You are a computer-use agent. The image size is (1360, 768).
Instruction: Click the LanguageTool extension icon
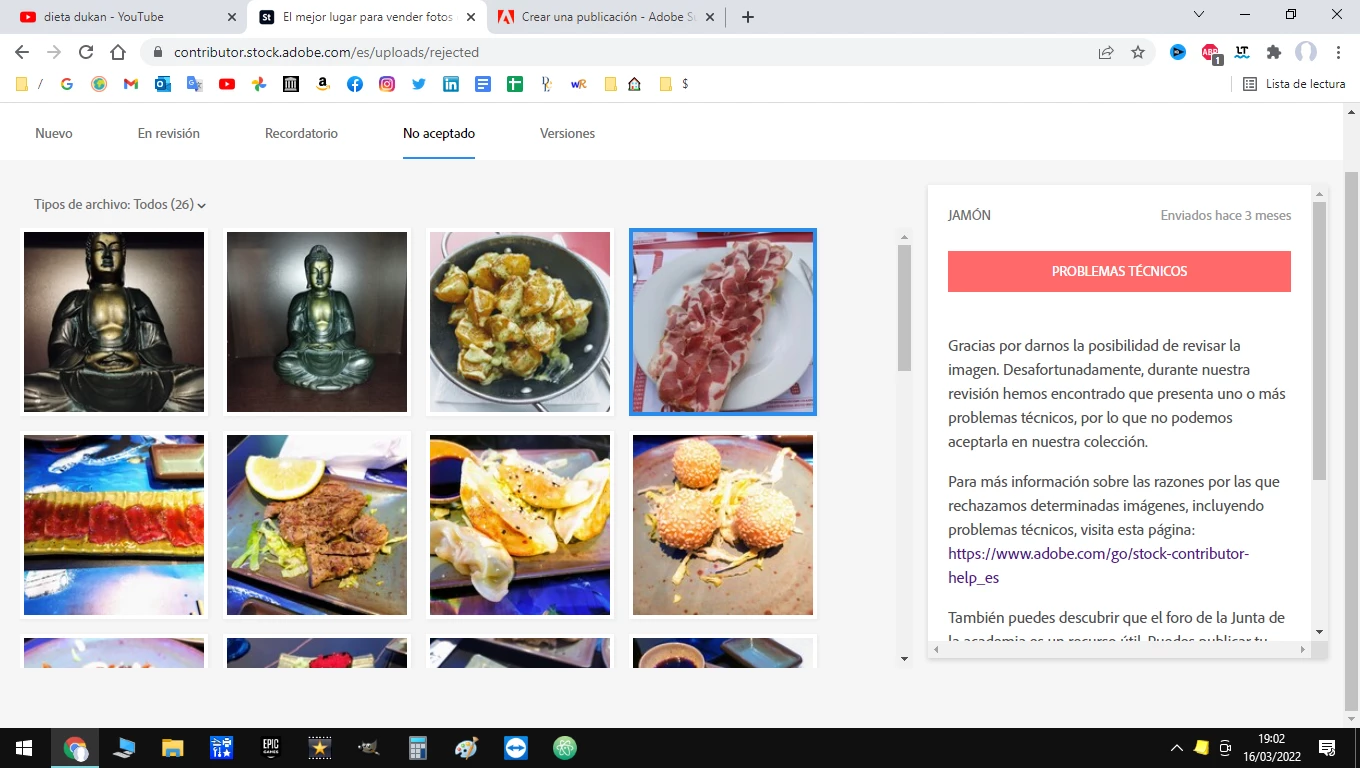(x=1242, y=52)
